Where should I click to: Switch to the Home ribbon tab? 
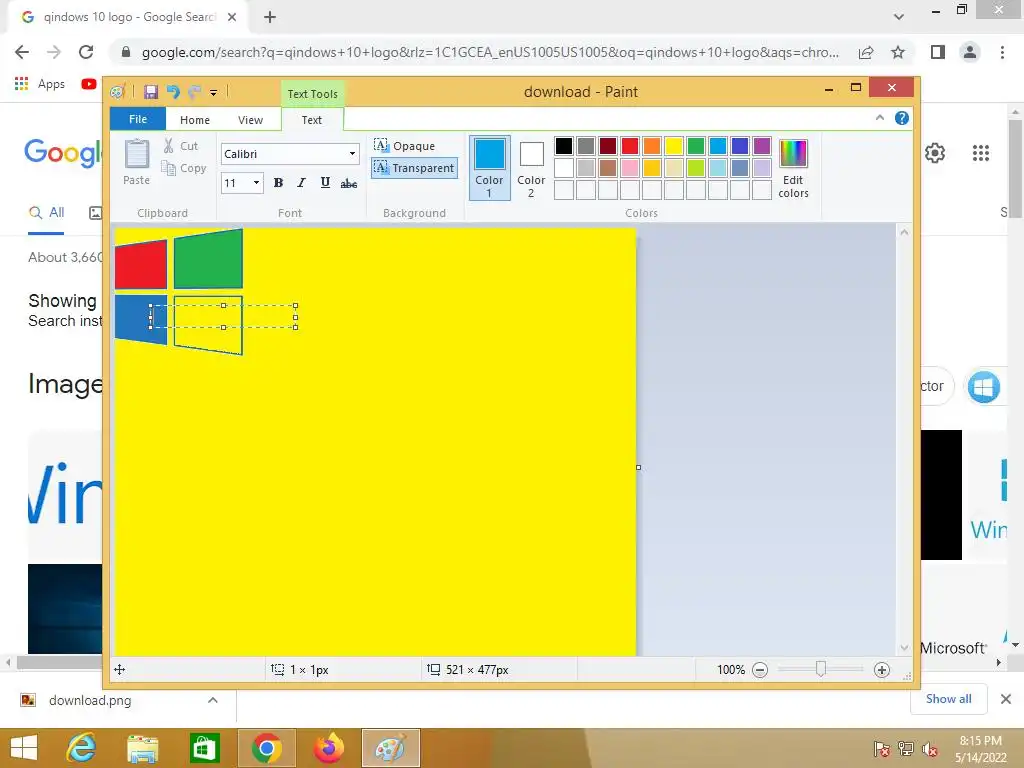[195, 120]
